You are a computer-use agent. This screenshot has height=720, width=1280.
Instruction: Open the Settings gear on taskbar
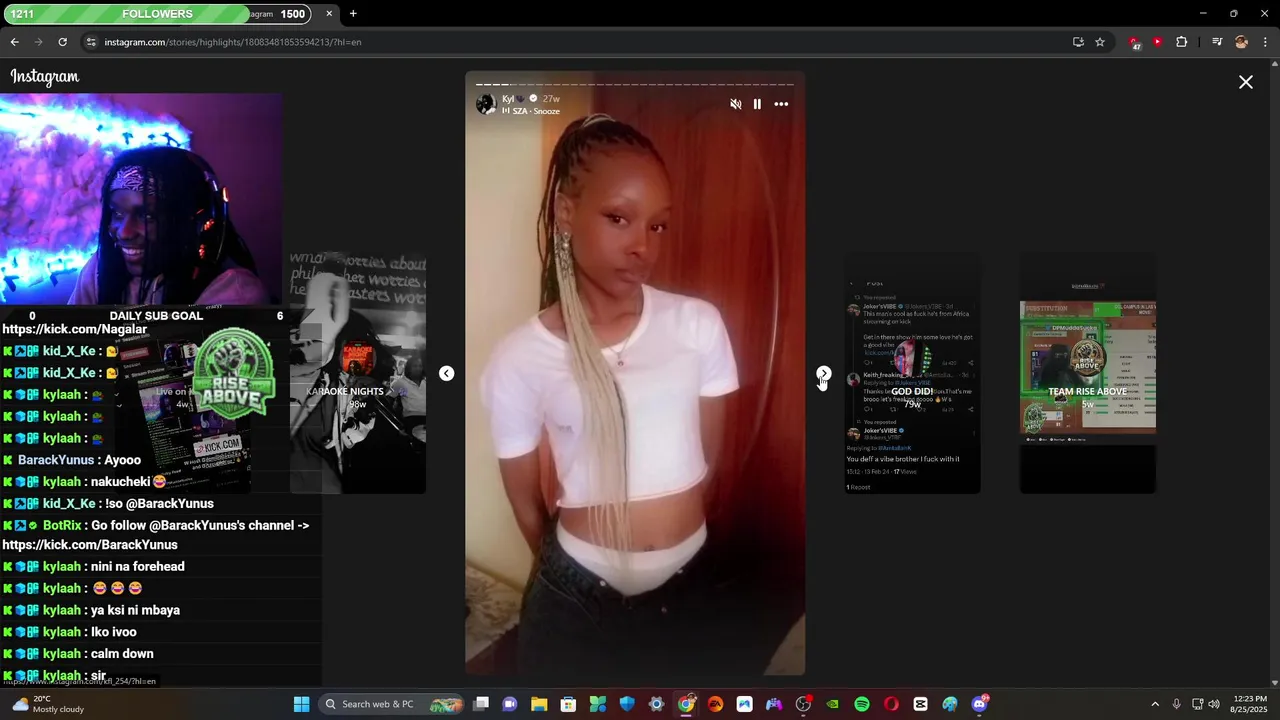tap(656, 704)
